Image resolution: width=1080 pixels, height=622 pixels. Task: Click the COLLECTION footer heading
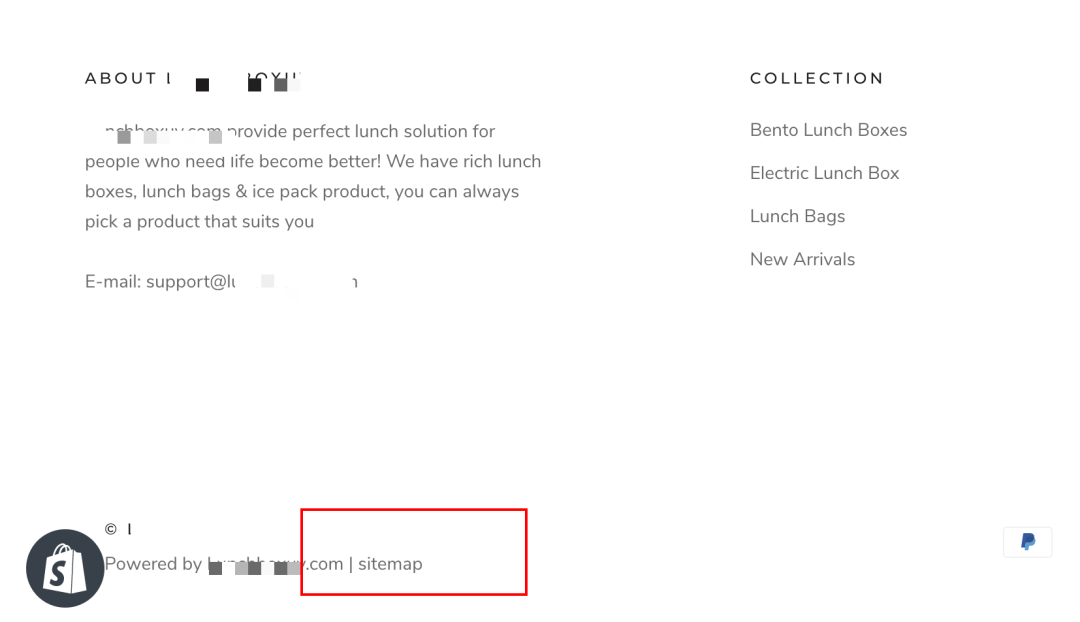[x=816, y=78]
